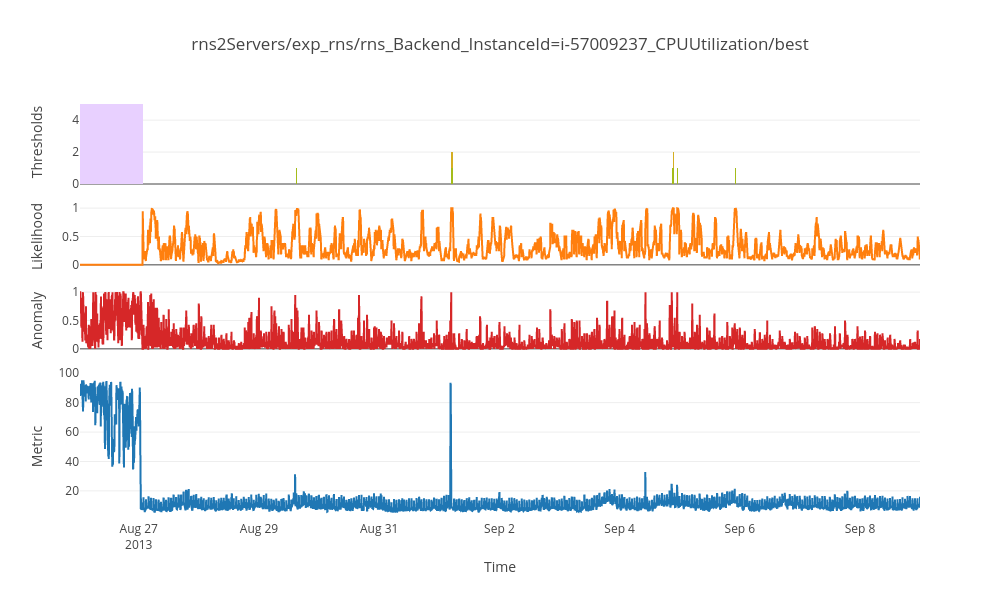Click the threshold marker just before Sep 6
Image resolution: width=1000 pixels, height=600 pixels.
735,176
